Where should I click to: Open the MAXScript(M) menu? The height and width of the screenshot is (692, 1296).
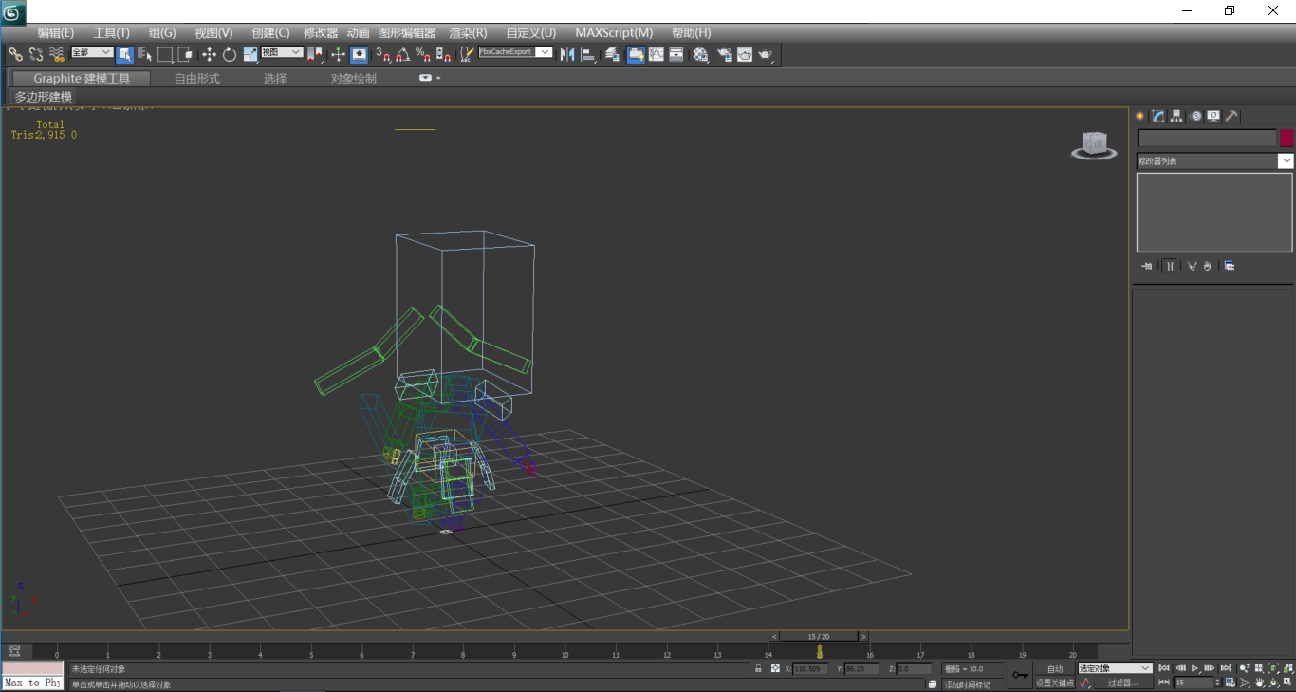click(x=614, y=33)
